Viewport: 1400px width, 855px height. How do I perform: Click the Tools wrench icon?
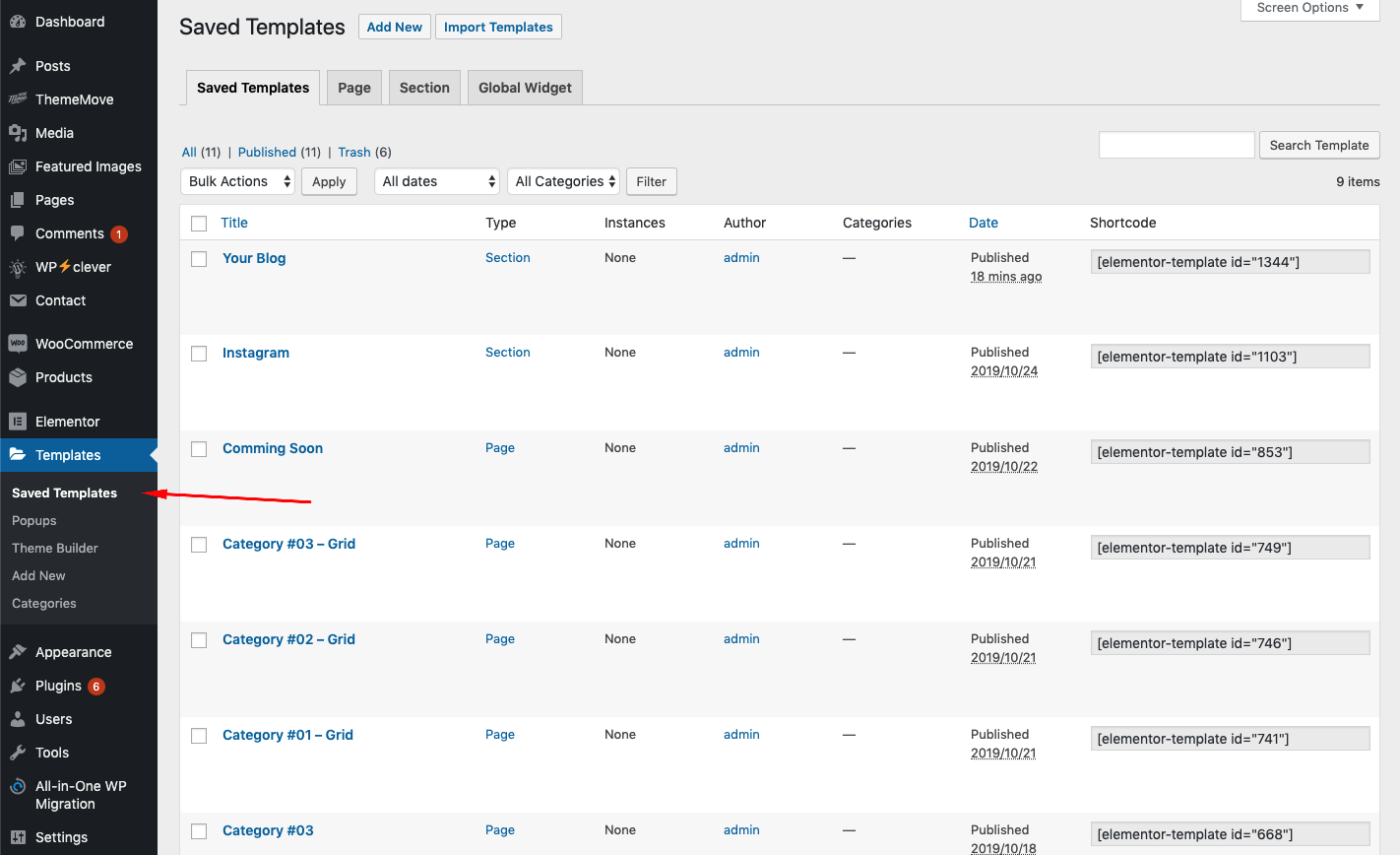[x=18, y=753]
